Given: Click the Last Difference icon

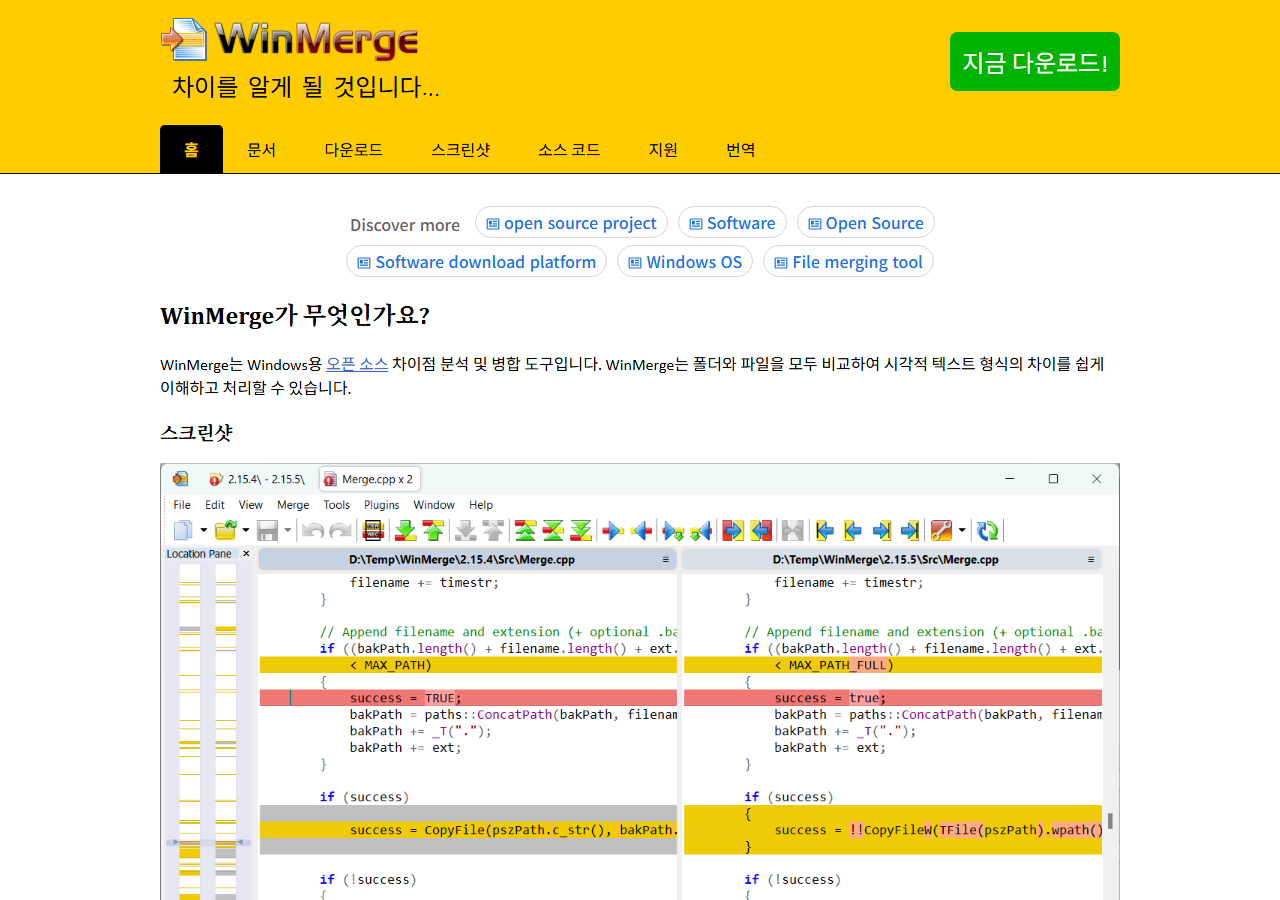Looking at the screenshot, I should point(582,530).
